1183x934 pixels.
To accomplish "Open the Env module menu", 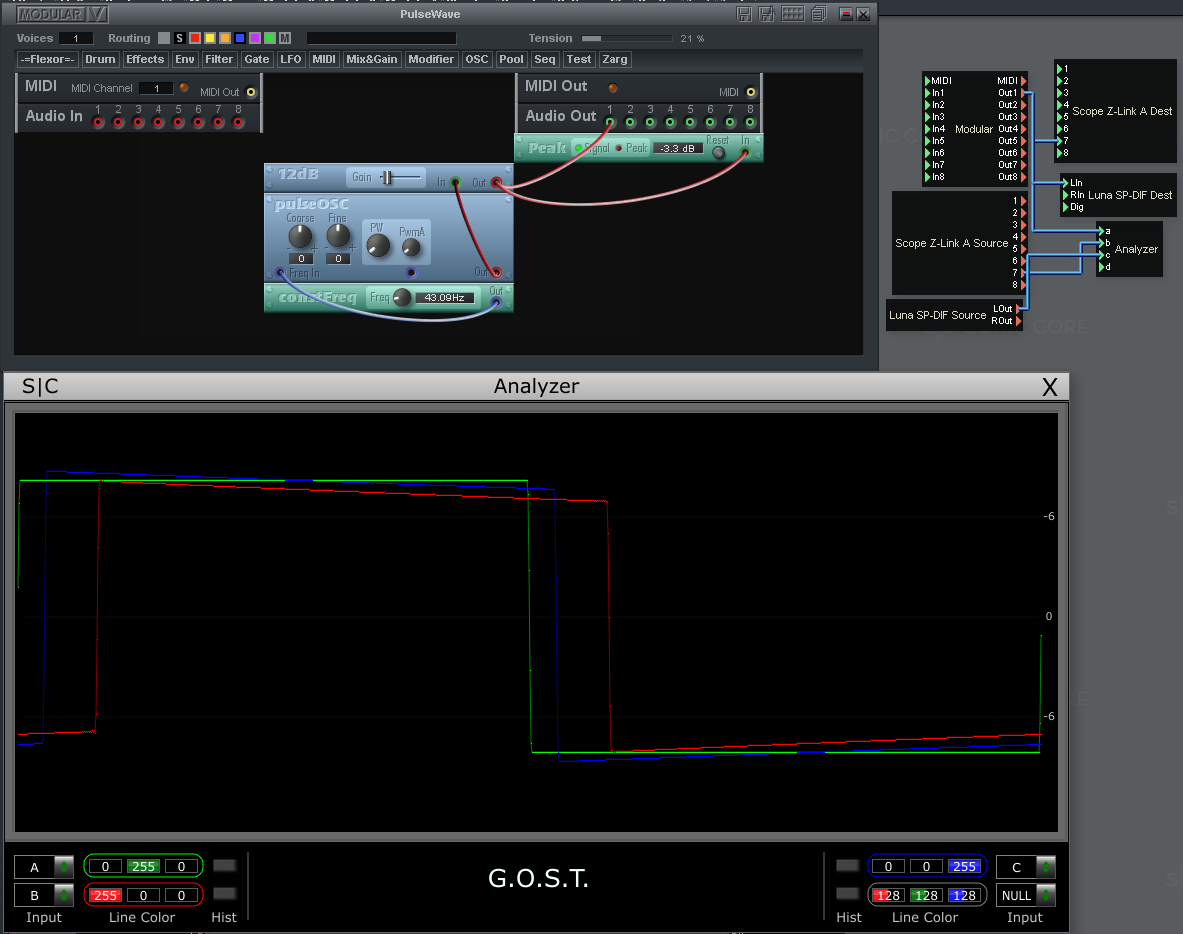I will click(185, 60).
